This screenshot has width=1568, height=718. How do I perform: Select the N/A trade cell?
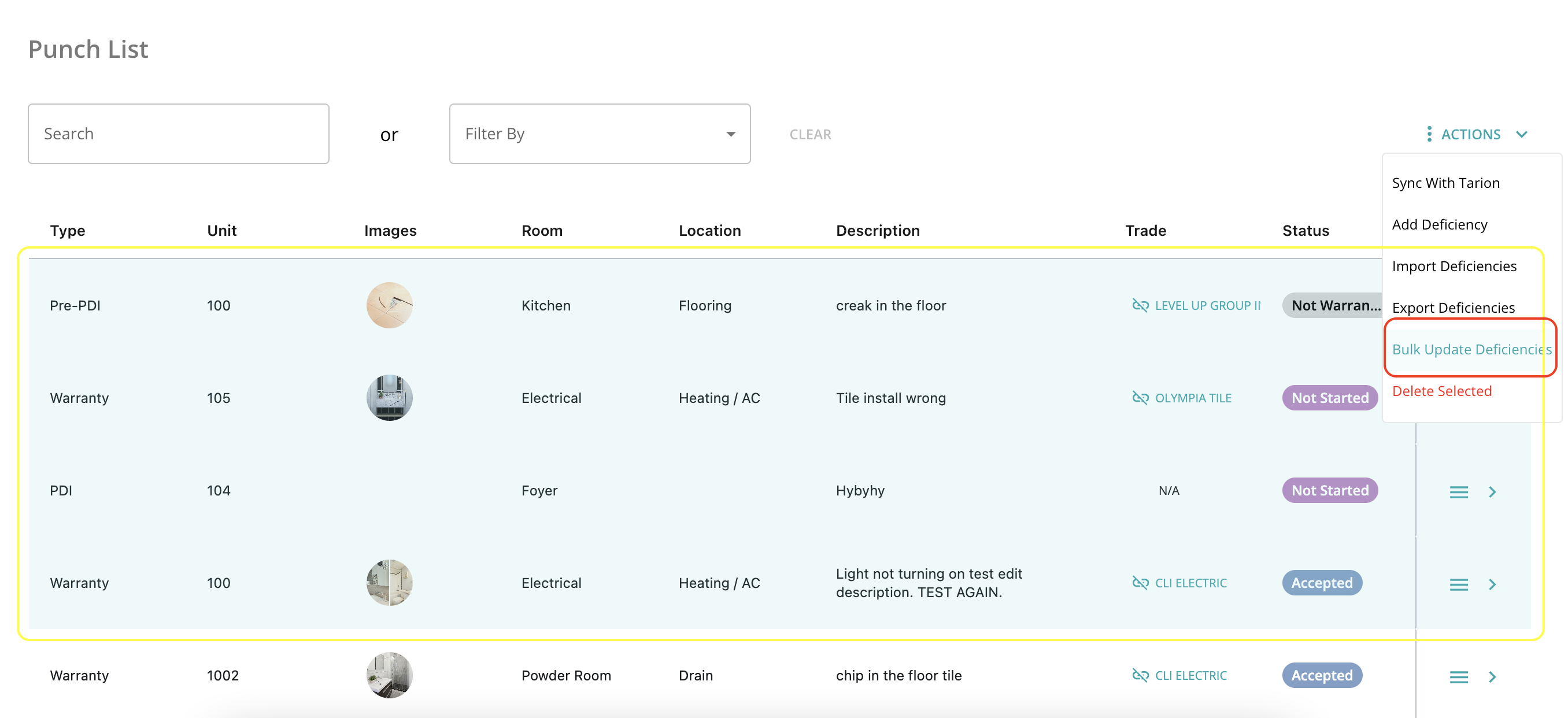1168,490
